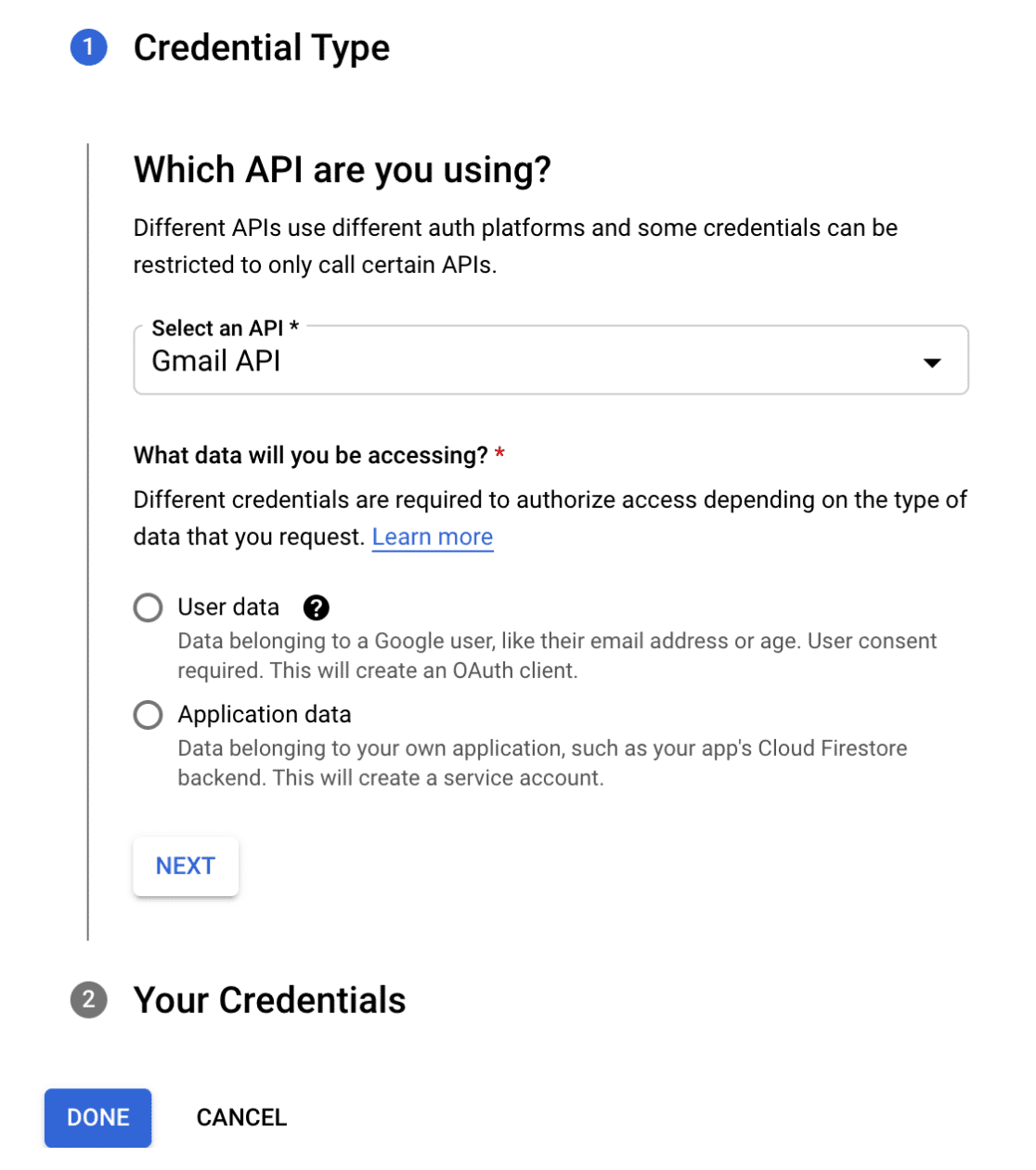This screenshot has width=1036, height=1170.
Task: Open the Select an API dropdown showing Gmail API
Action: (550, 360)
